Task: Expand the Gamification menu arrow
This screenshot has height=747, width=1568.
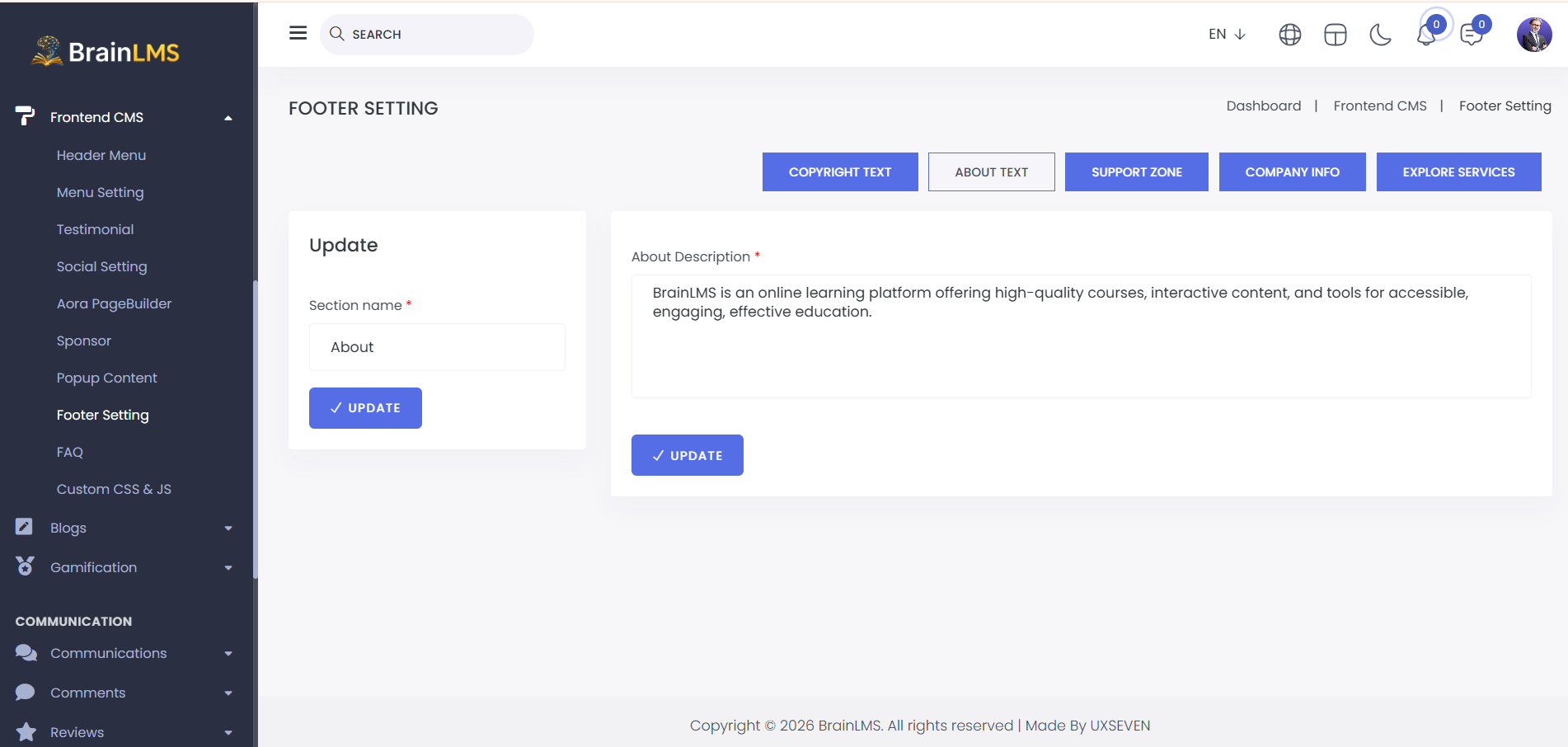Action: tap(228, 568)
